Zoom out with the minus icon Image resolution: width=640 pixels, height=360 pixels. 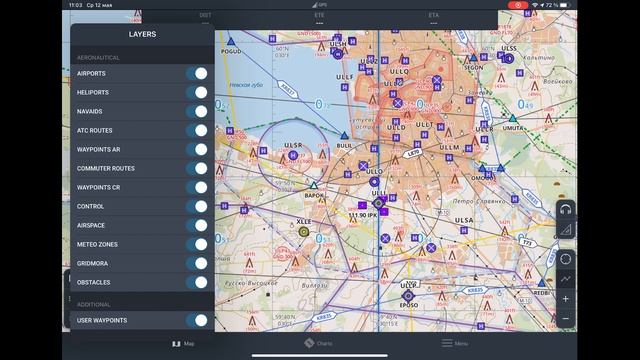point(565,318)
